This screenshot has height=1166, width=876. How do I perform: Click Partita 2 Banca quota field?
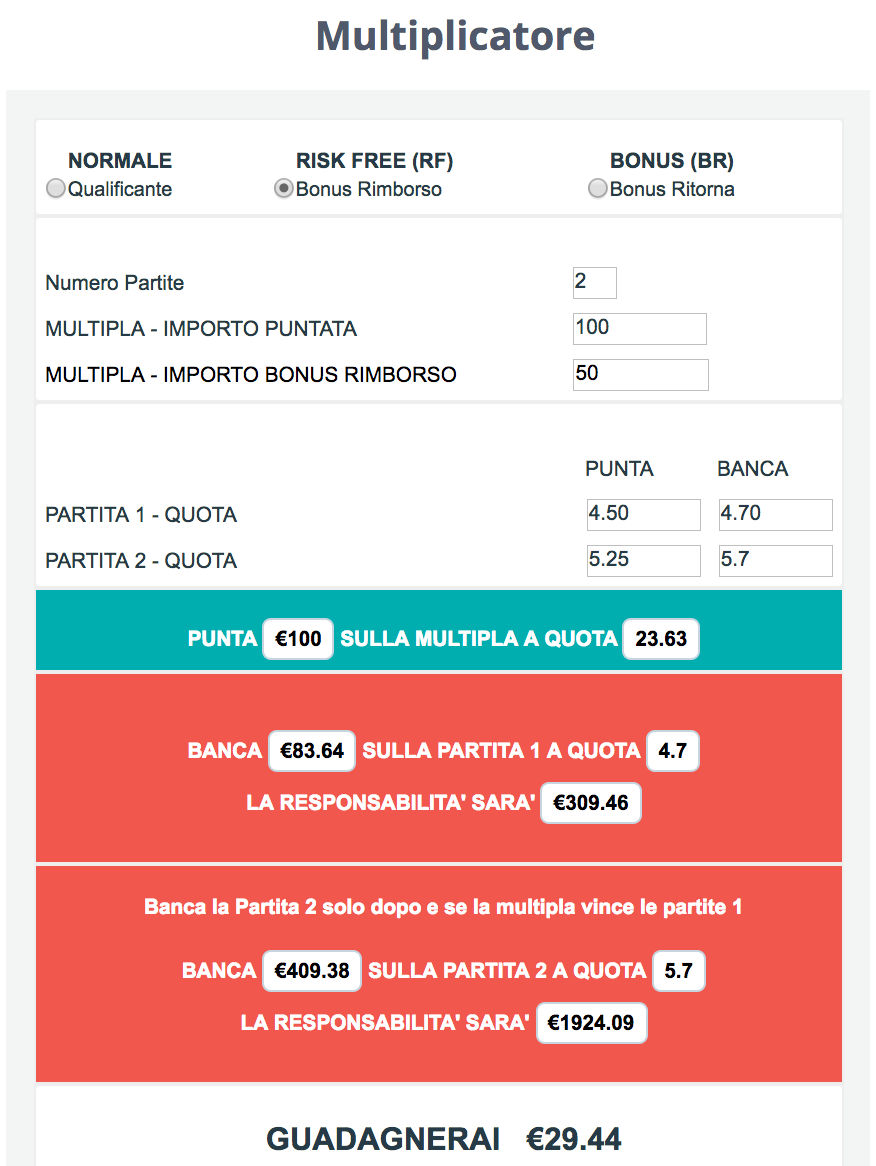tap(776, 561)
